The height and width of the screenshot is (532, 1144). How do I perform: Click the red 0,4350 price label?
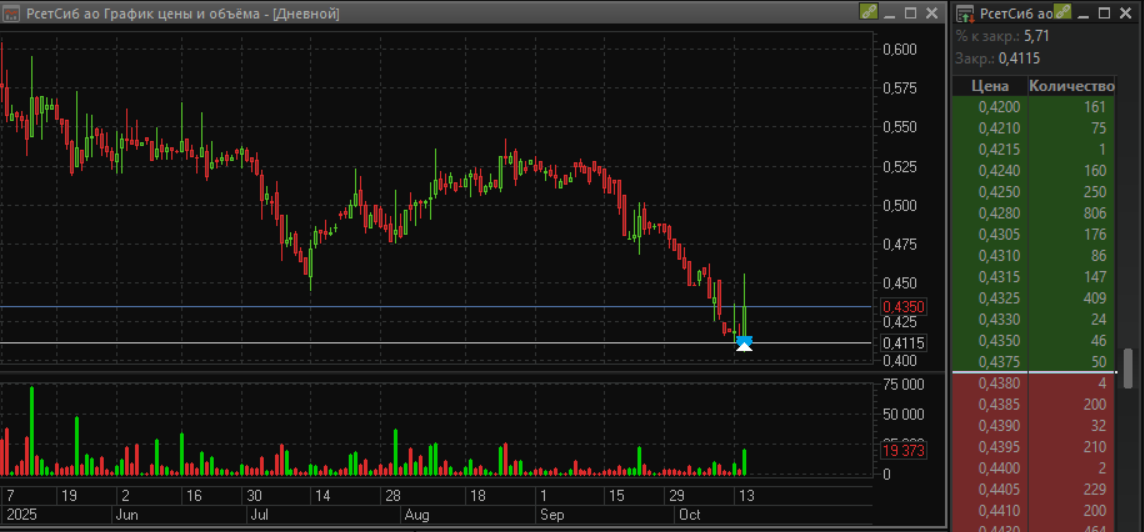[904, 306]
